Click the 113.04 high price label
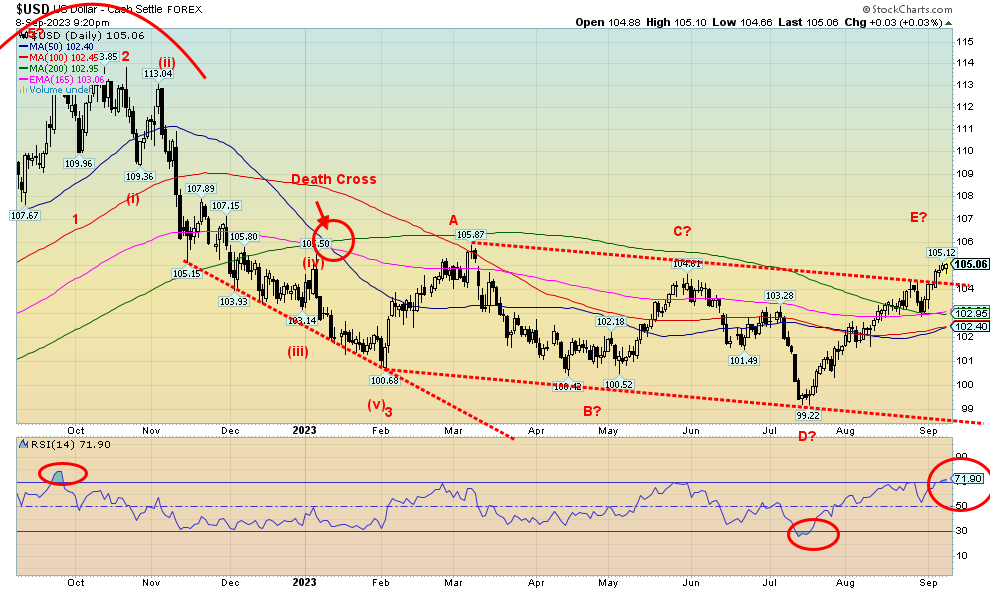Viewport: 990px width, 591px height. pyautogui.click(x=157, y=73)
